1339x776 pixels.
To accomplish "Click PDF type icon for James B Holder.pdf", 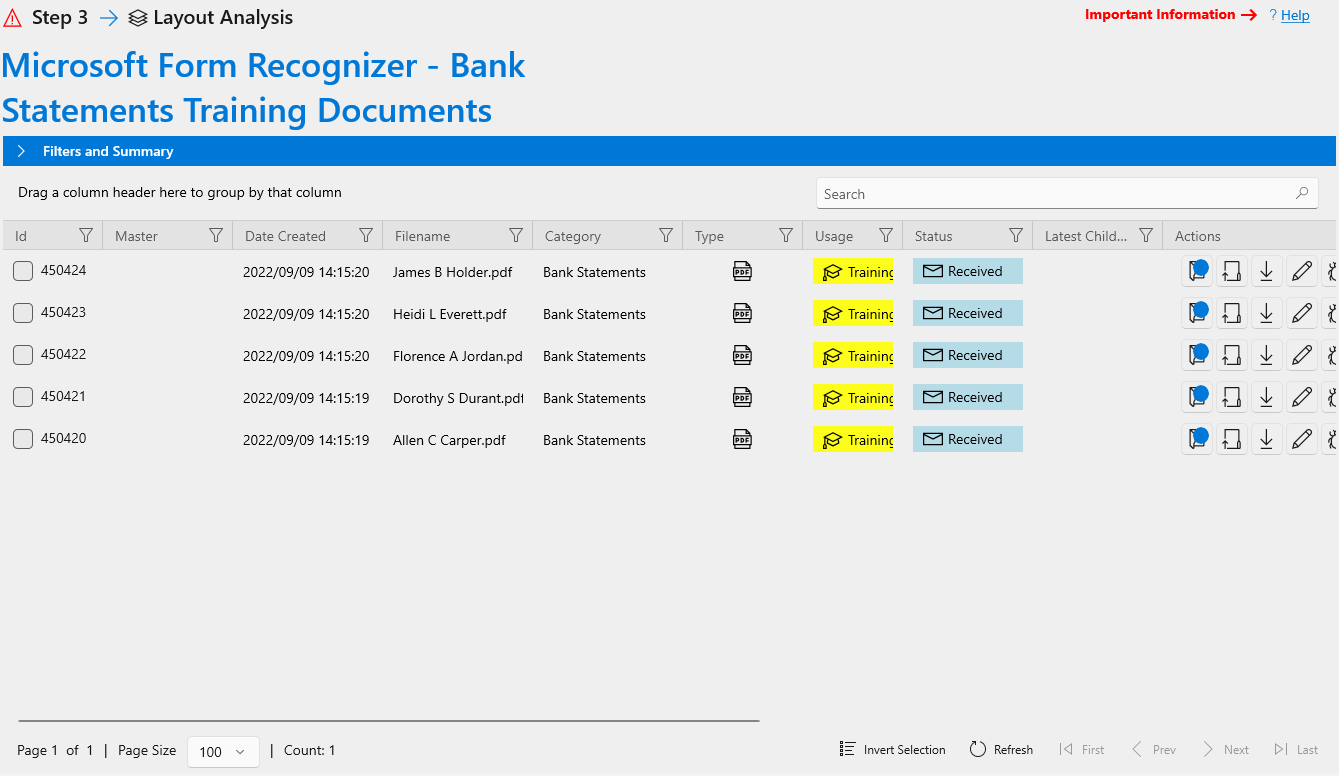I will pos(742,271).
